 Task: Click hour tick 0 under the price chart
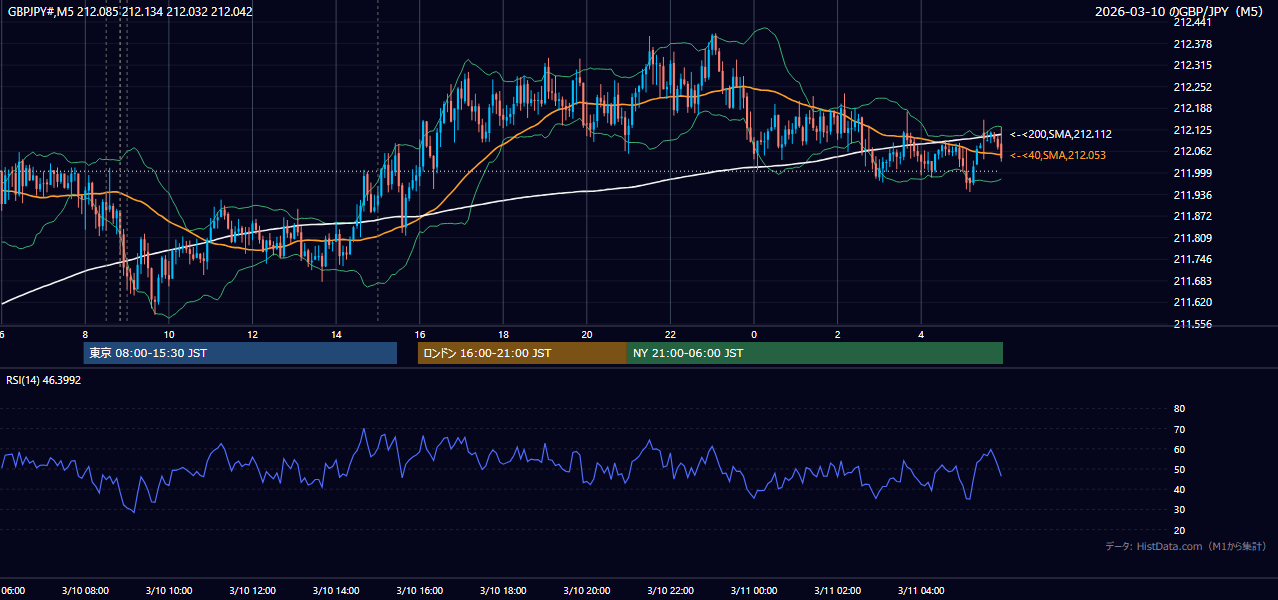tap(754, 334)
